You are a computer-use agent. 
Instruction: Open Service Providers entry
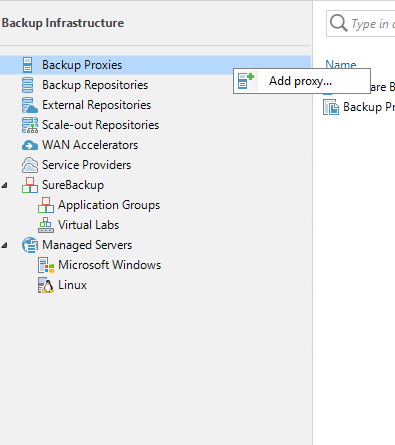click(87, 165)
